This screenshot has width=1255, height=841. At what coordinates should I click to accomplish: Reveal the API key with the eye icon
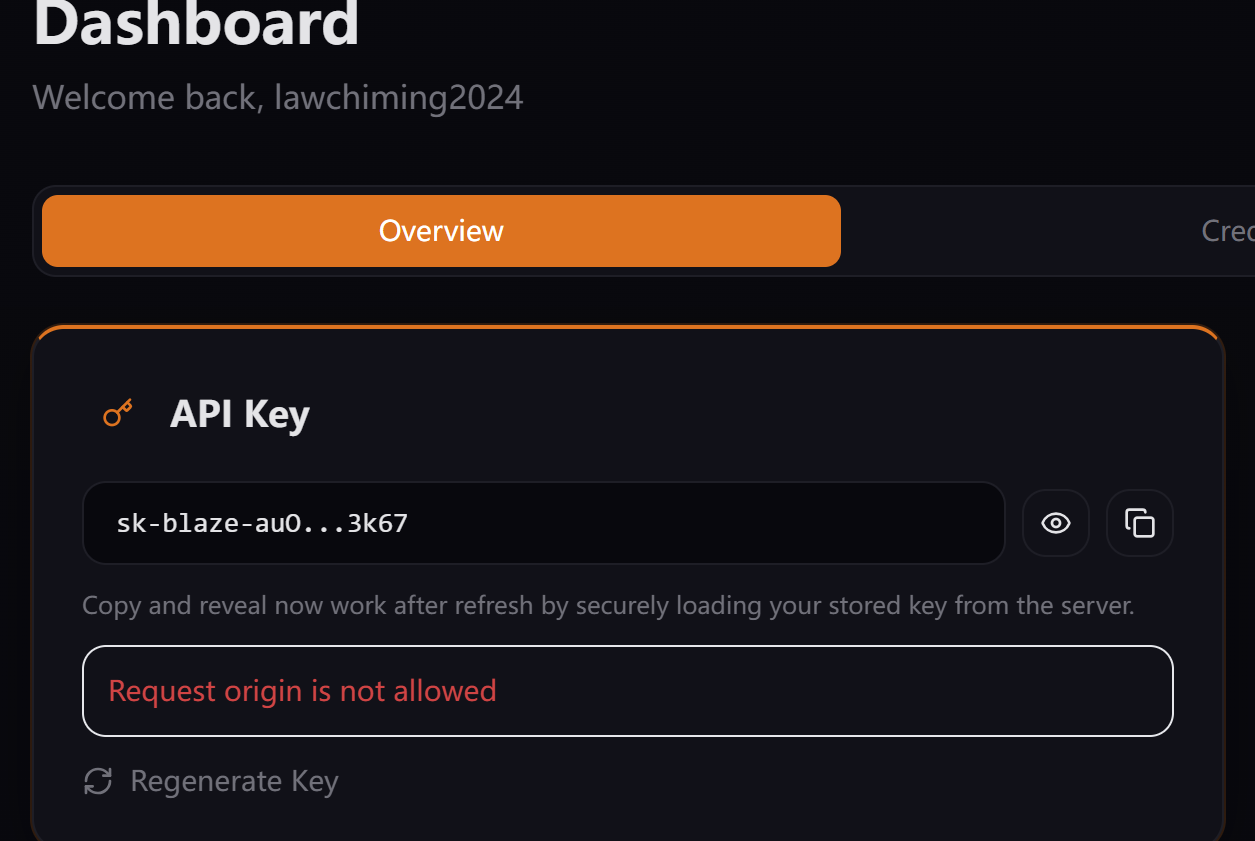1055,523
